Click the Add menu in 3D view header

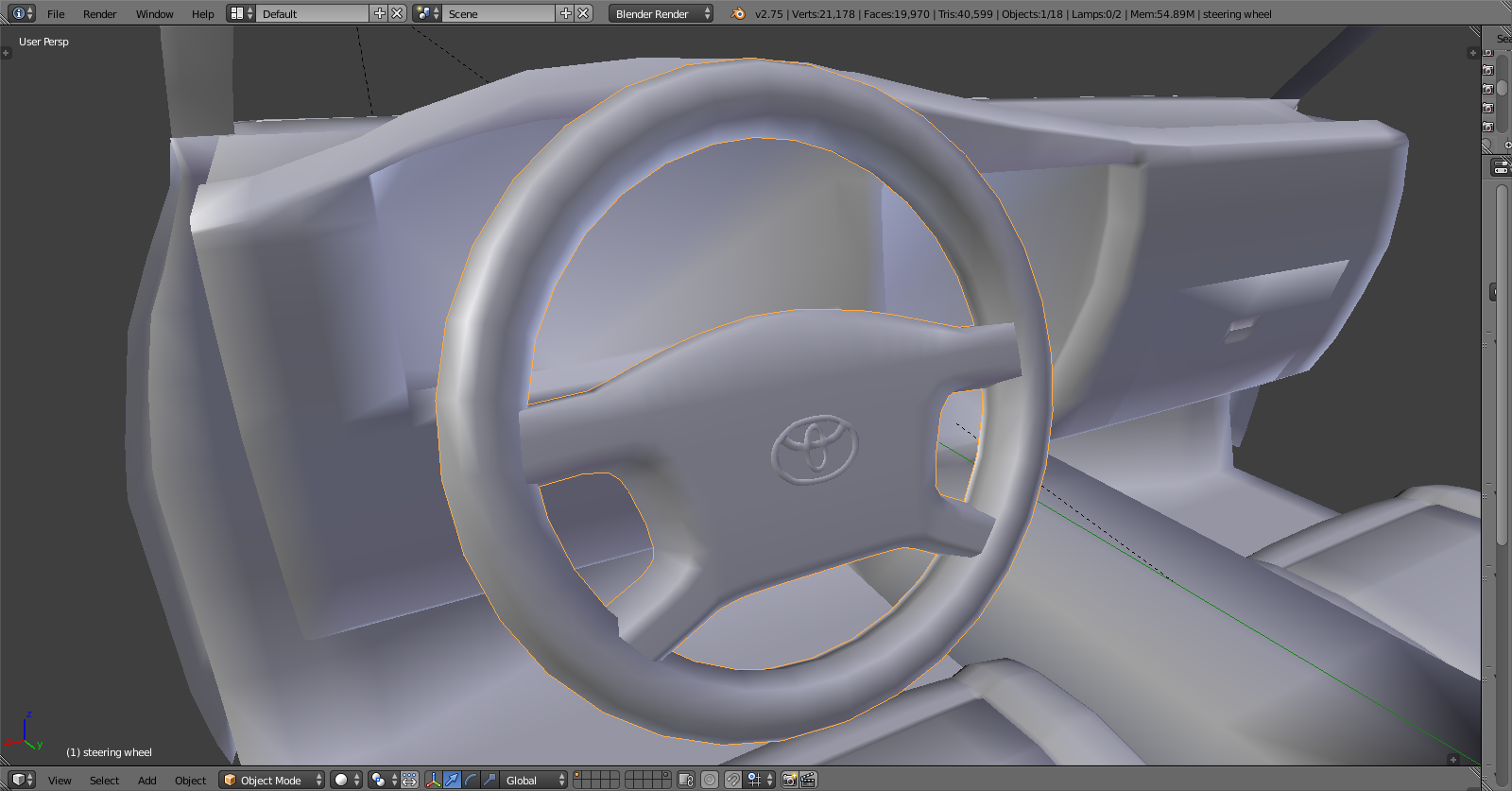click(x=147, y=780)
